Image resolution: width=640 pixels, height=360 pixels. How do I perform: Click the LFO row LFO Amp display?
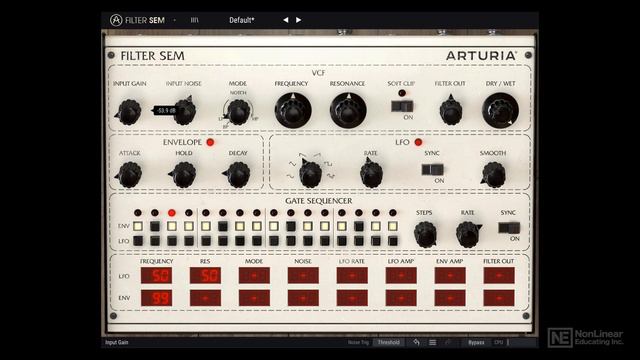point(401,276)
